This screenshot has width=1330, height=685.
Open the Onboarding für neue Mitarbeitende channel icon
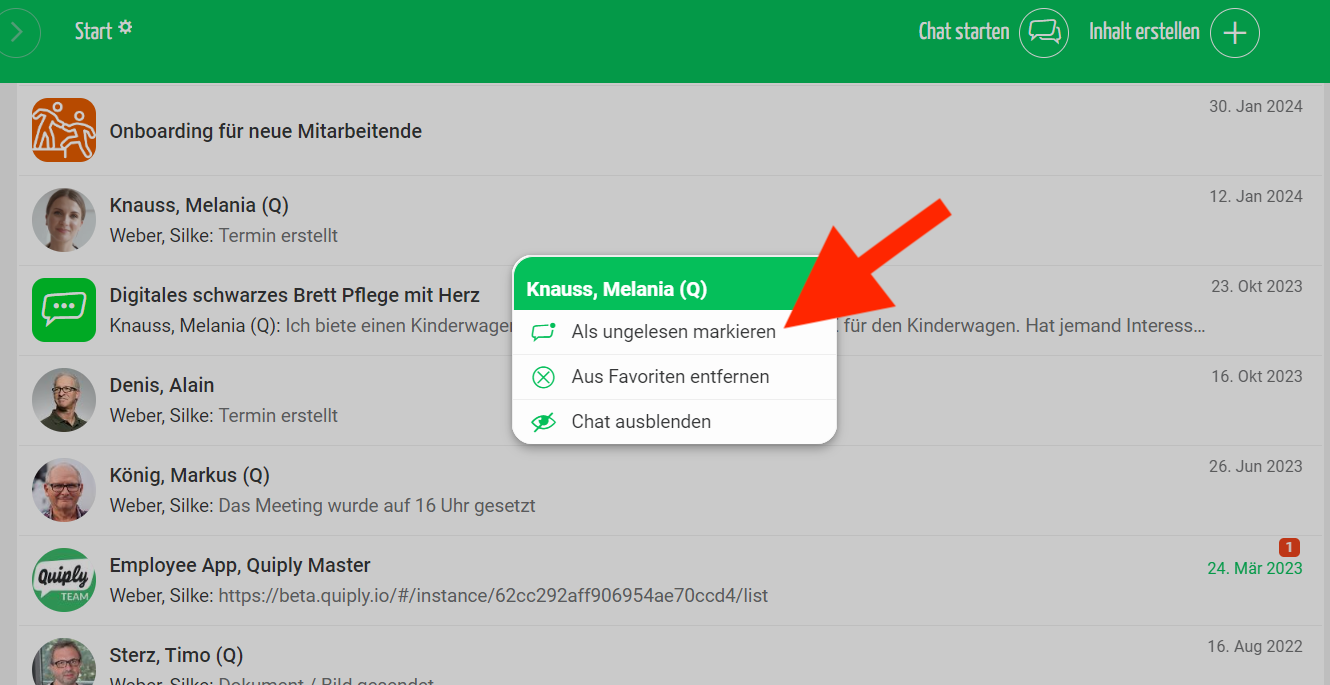click(64, 130)
